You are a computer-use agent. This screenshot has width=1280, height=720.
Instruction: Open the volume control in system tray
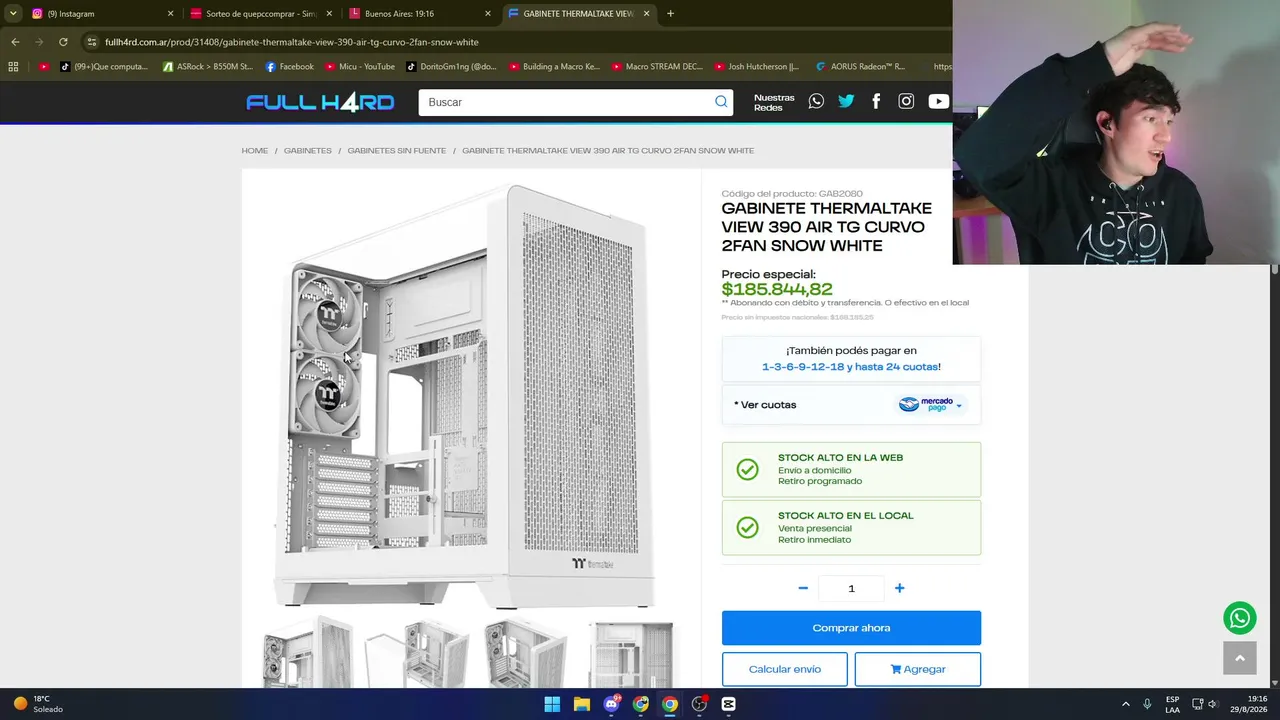click(x=1214, y=704)
